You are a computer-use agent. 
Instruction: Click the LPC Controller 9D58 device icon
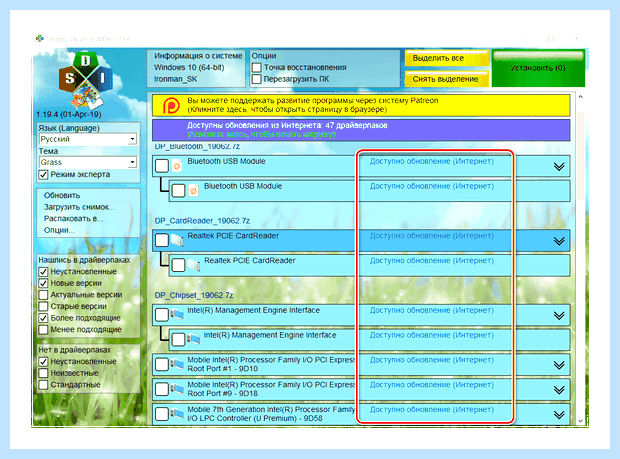point(177,414)
